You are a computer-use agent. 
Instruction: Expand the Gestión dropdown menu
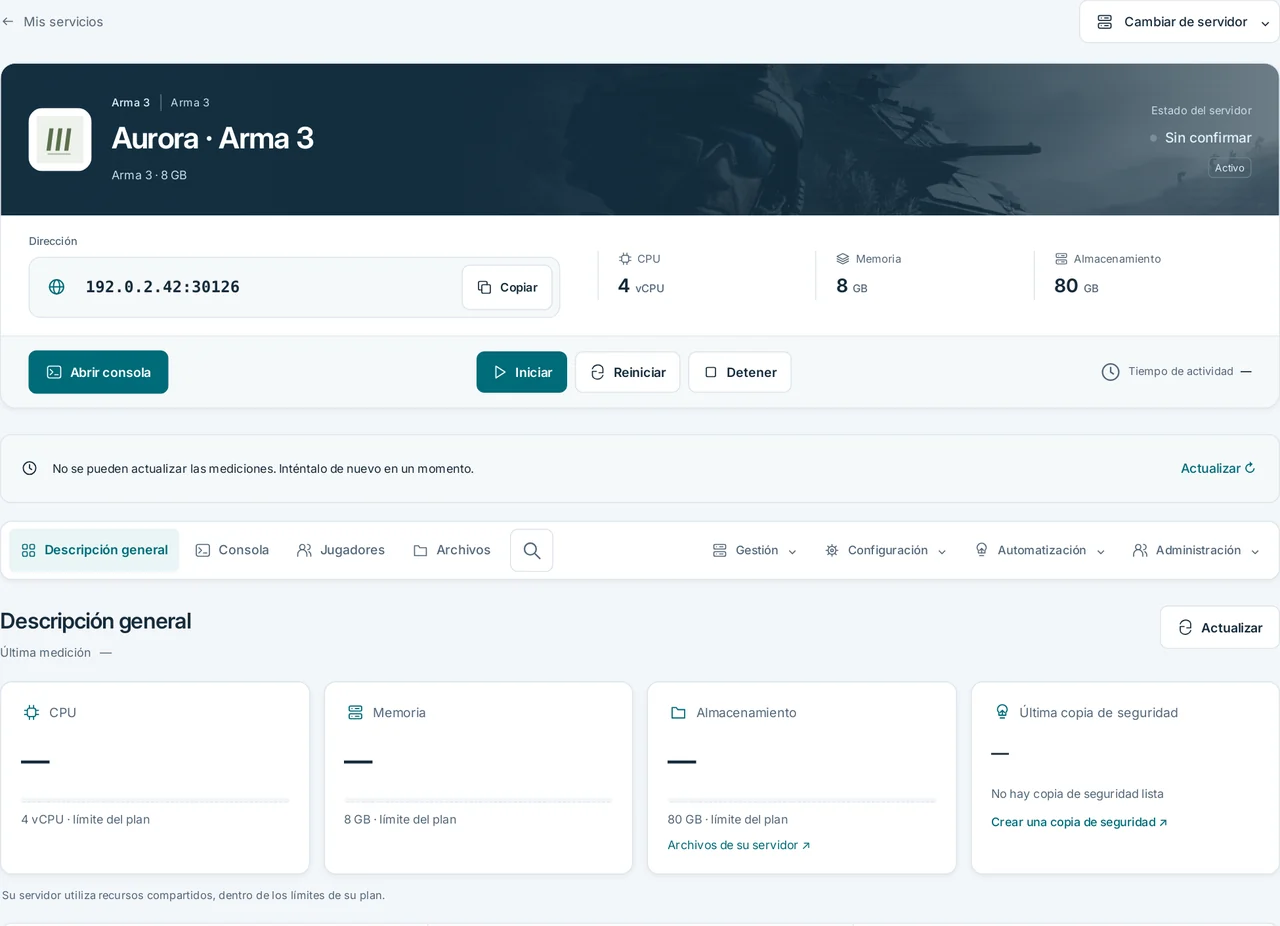coord(755,550)
